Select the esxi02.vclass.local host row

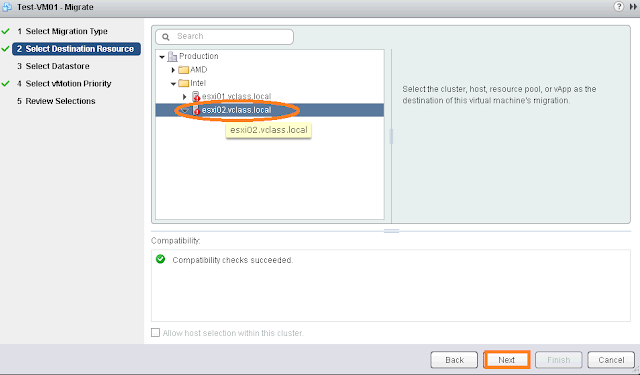tap(270, 110)
